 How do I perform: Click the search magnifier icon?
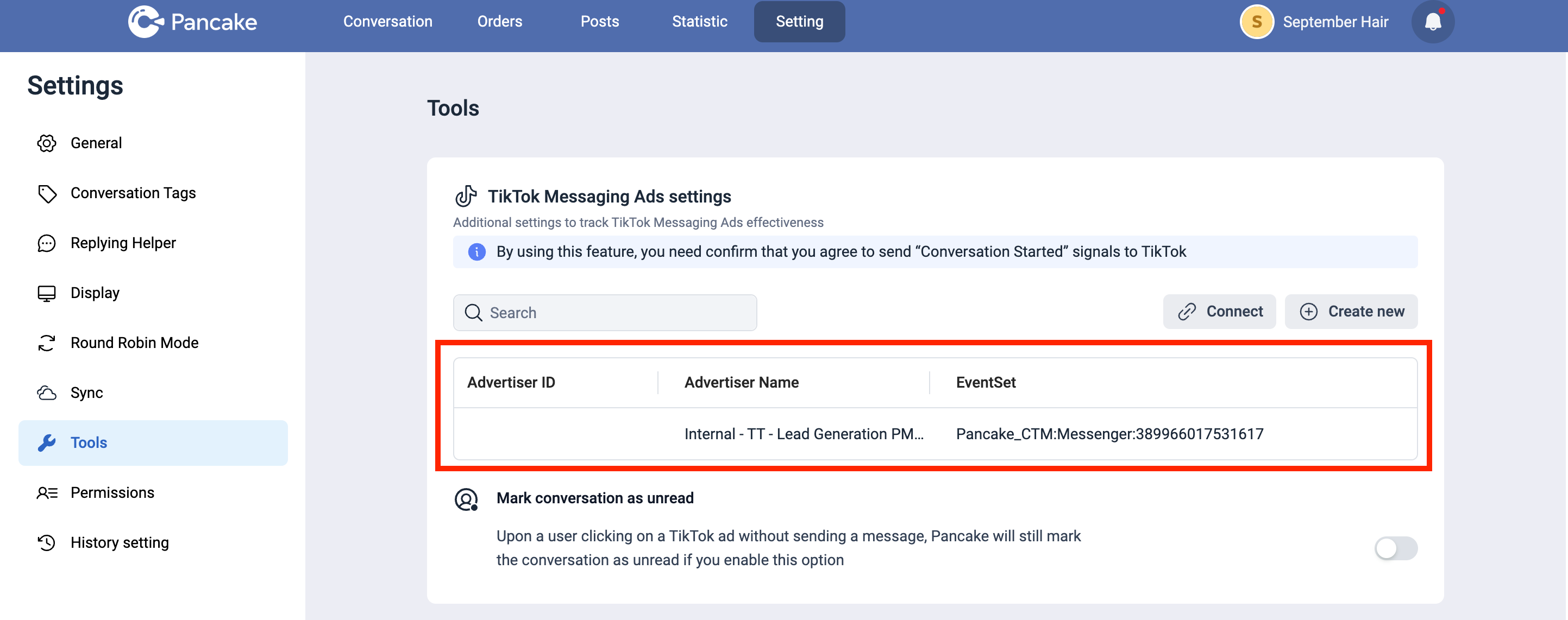474,313
